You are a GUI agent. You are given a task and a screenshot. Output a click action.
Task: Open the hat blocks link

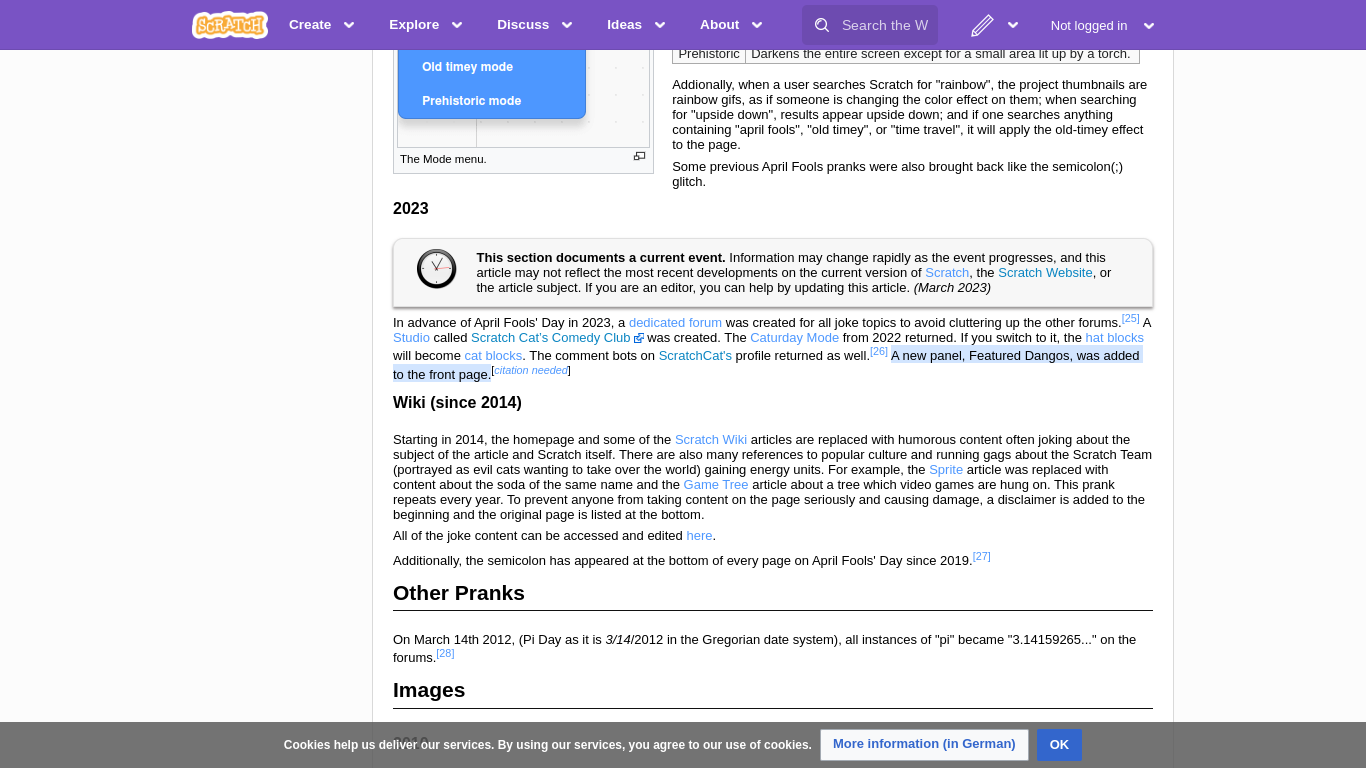[x=1114, y=337]
